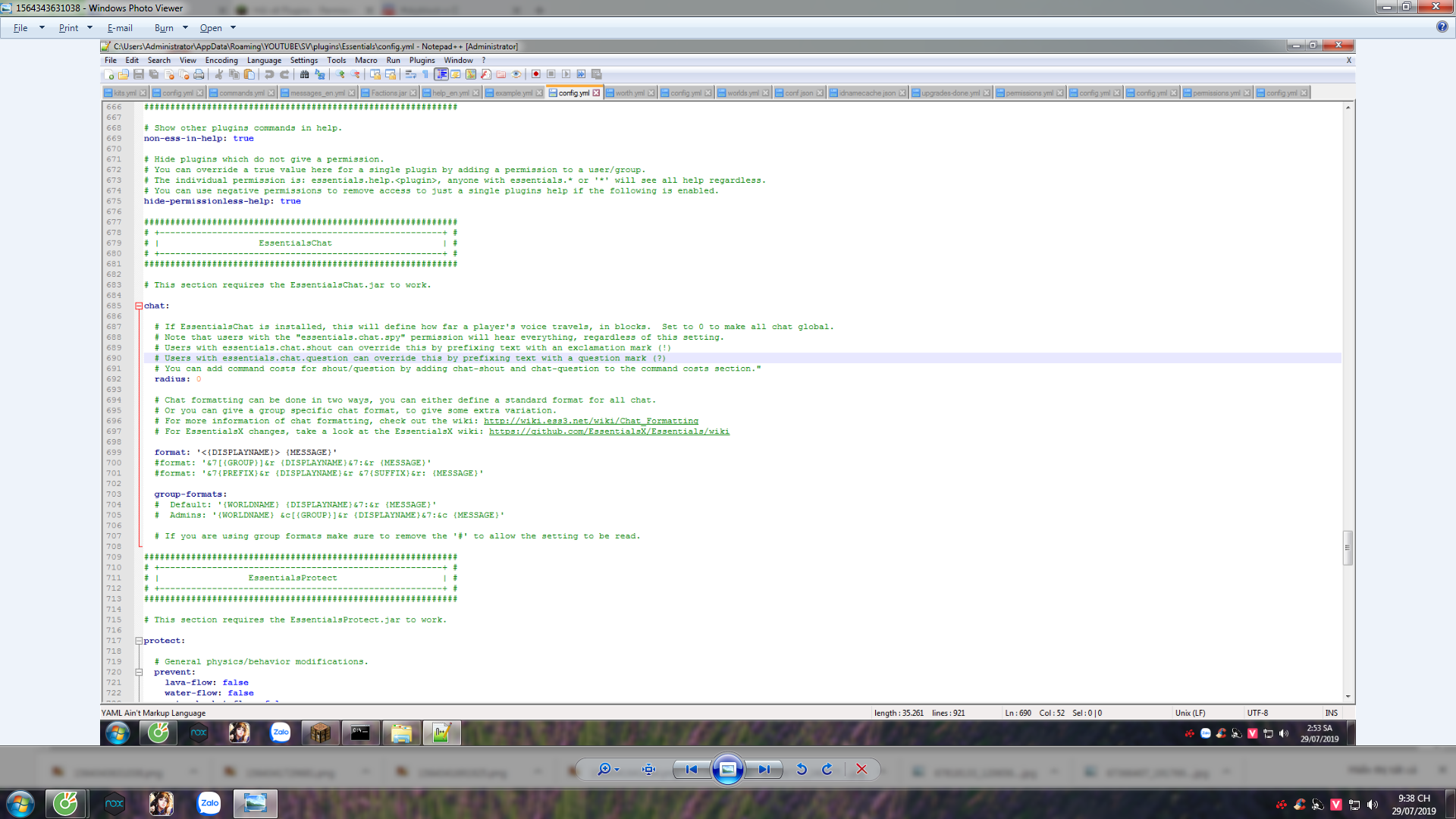Open the File menu in Photo Viewer
This screenshot has height=819, width=1456.
(20, 28)
